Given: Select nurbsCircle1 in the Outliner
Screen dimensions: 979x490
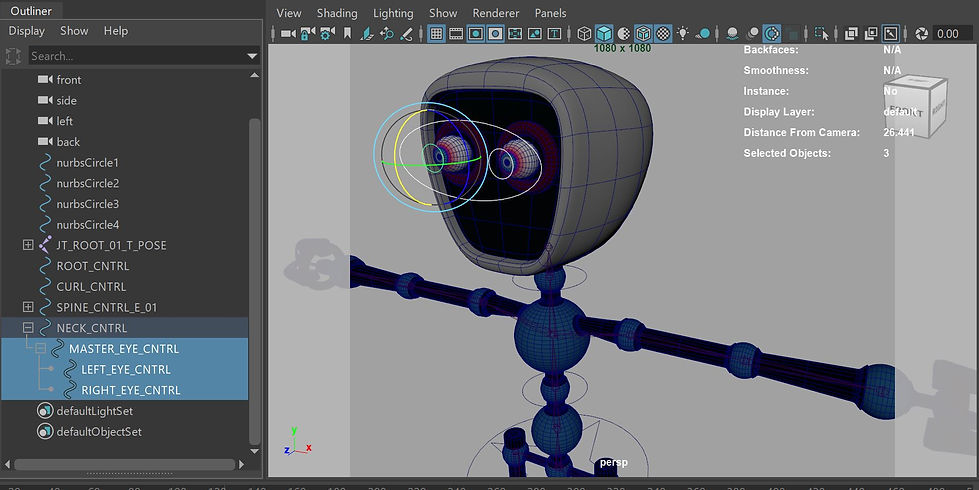Looking at the screenshot, I should pos(87,162).
